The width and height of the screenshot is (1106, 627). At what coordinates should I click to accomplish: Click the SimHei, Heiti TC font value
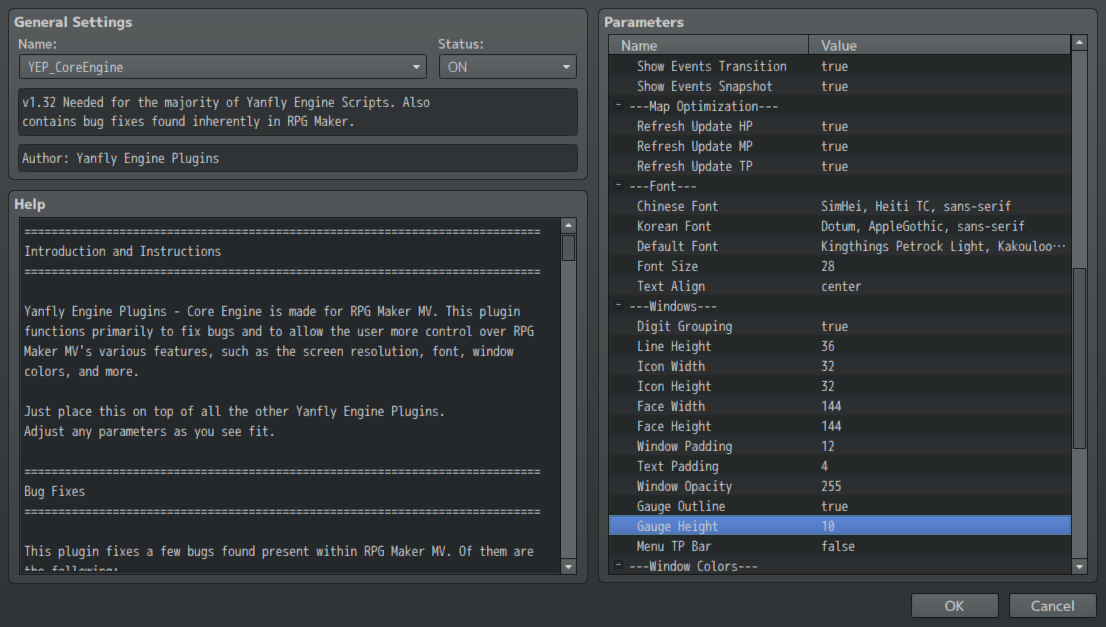coord(916,206)
